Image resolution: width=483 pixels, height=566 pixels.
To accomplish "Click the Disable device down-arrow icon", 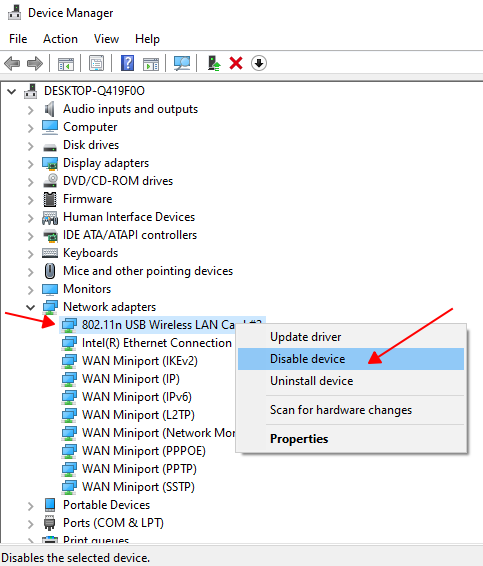I will click(x=259, y=63).
